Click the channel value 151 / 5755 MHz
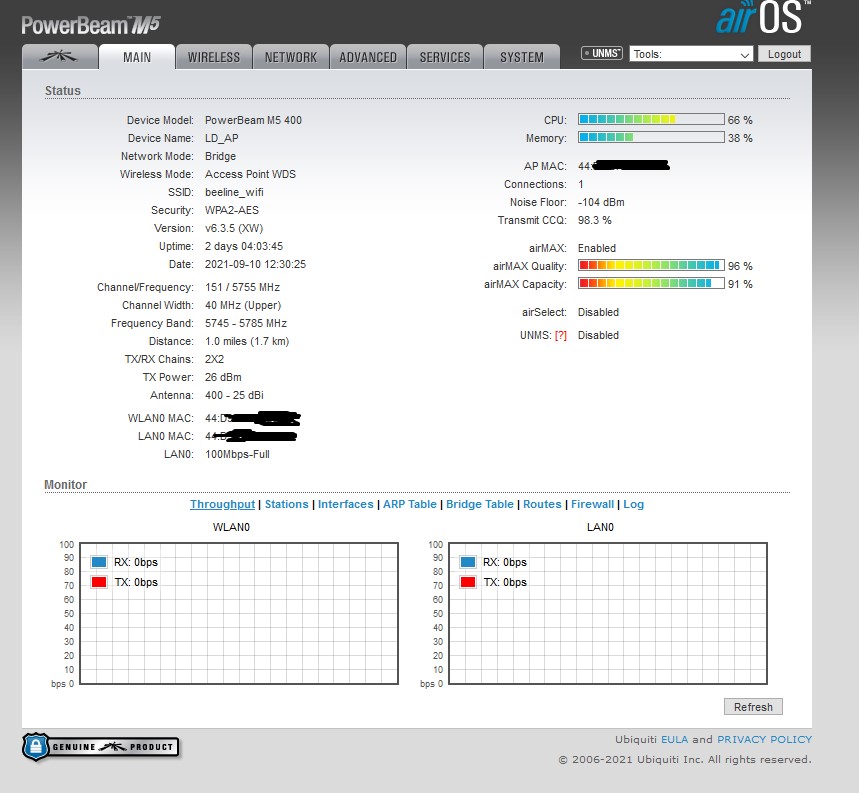Image resolution: width=859 pixels, height=793 pixels. point(242,288)
